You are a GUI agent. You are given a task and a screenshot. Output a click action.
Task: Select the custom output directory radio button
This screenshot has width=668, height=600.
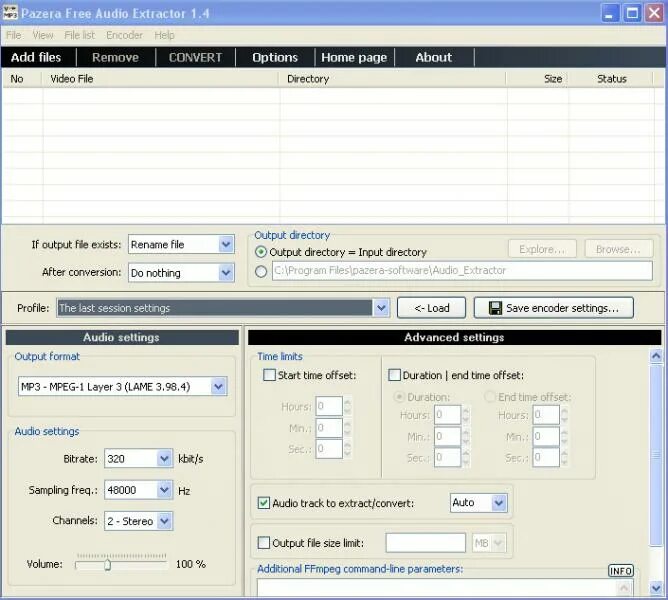point(261,271)
